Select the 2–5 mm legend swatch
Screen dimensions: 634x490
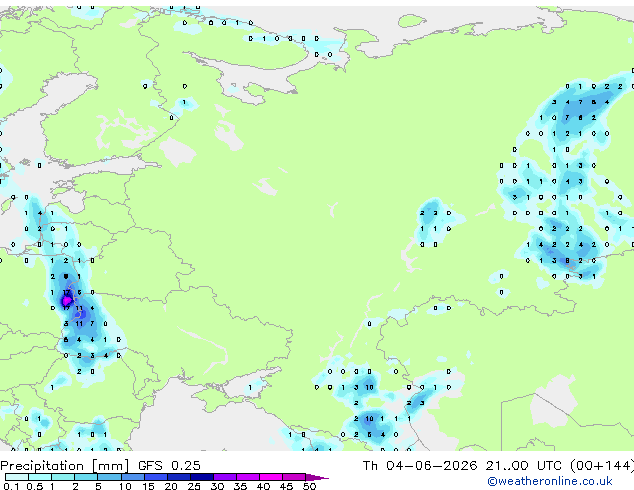click(86, 477)
